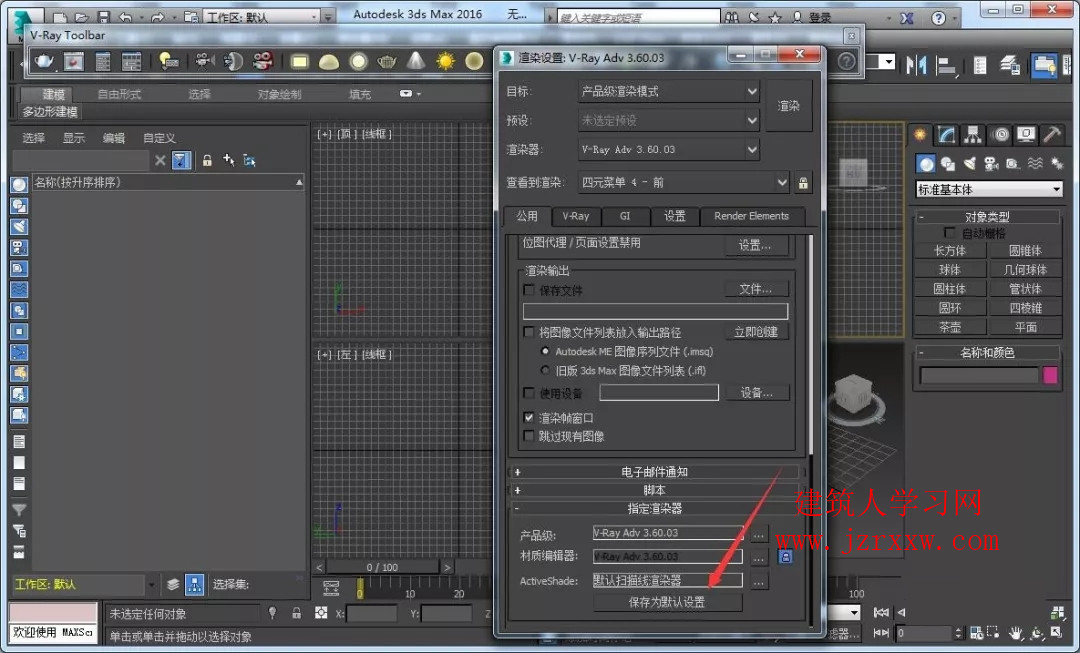Undo the last action in title bar

pyautogui.click(x=125, y=17)
